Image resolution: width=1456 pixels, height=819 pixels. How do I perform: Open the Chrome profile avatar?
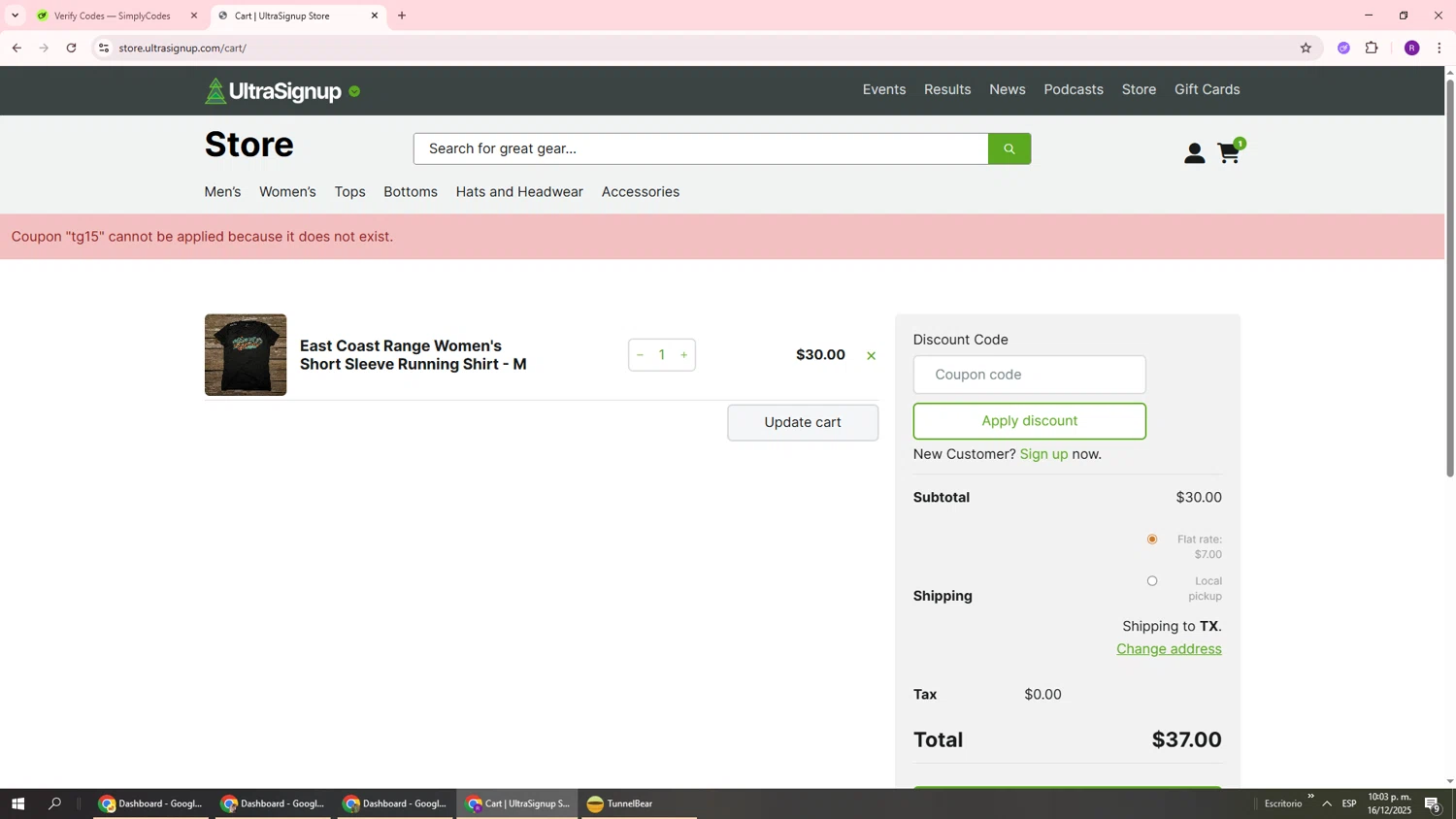[1411, 48]
